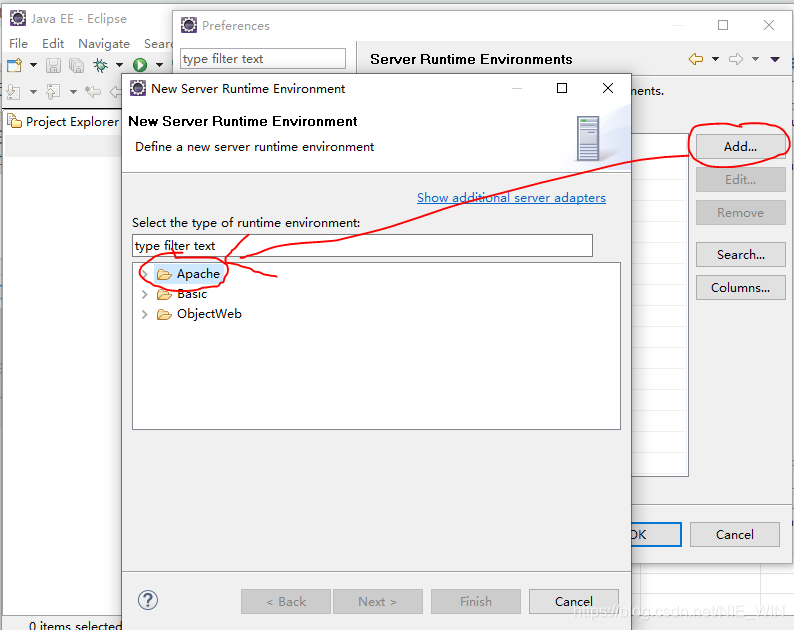The height and width of the screenshot is (630, 794).
Task: Click the Preferences type filter text field
Action: click(263, 59)
